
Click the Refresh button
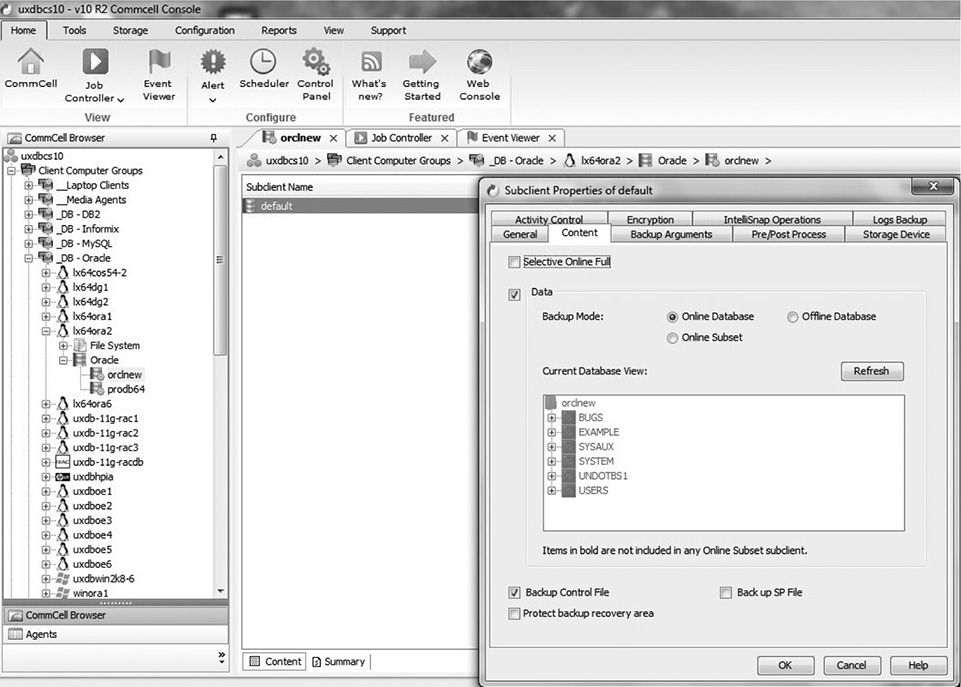tap(872, 371)
